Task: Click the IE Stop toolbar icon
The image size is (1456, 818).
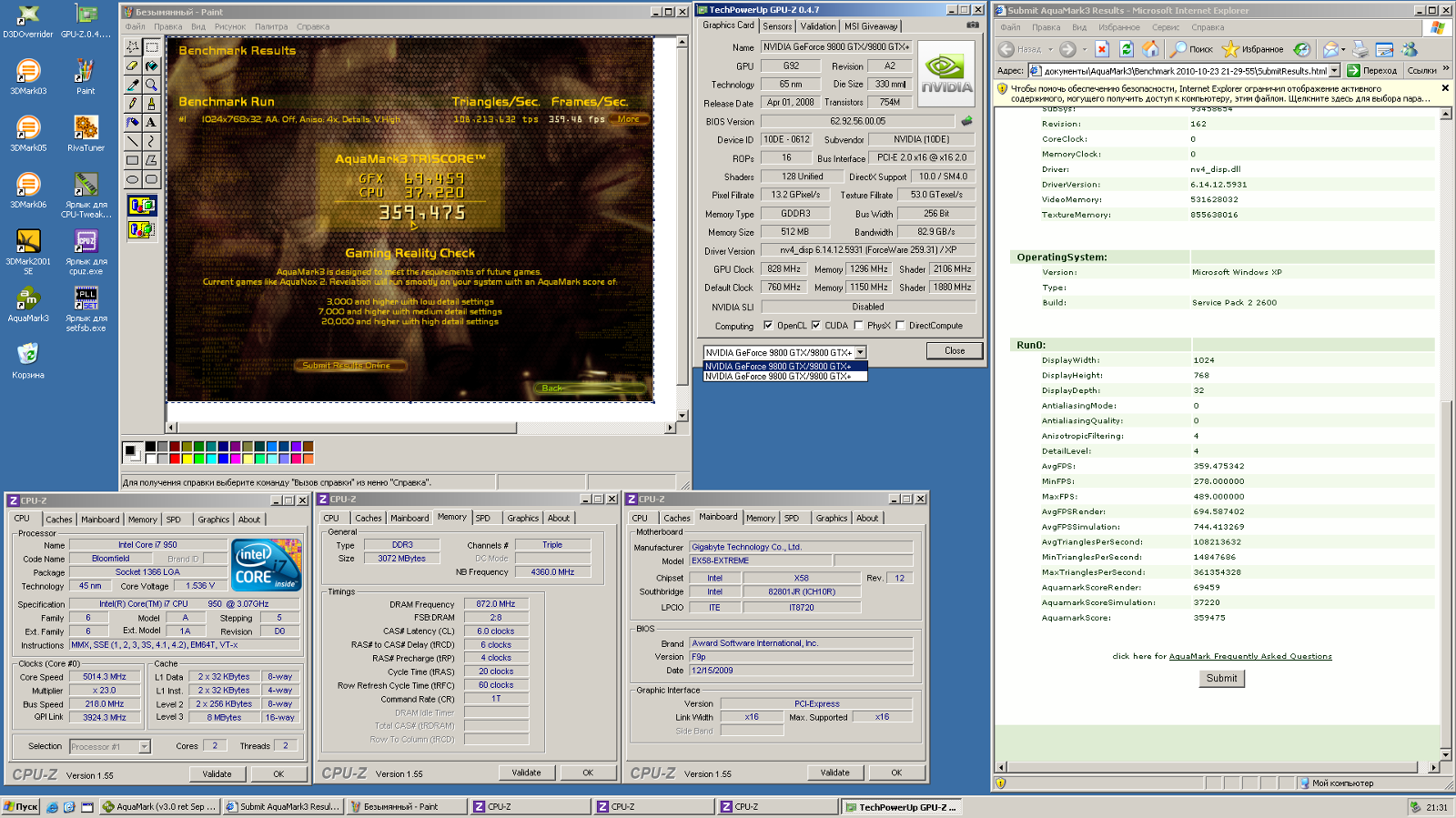Action: pos(1101,49)
